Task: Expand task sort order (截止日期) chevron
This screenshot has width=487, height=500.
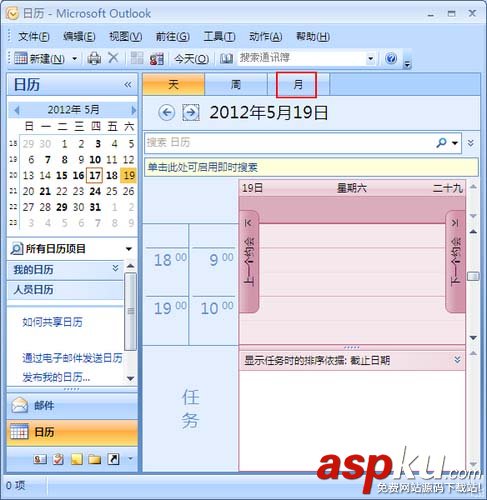Action: click(457, 360)
